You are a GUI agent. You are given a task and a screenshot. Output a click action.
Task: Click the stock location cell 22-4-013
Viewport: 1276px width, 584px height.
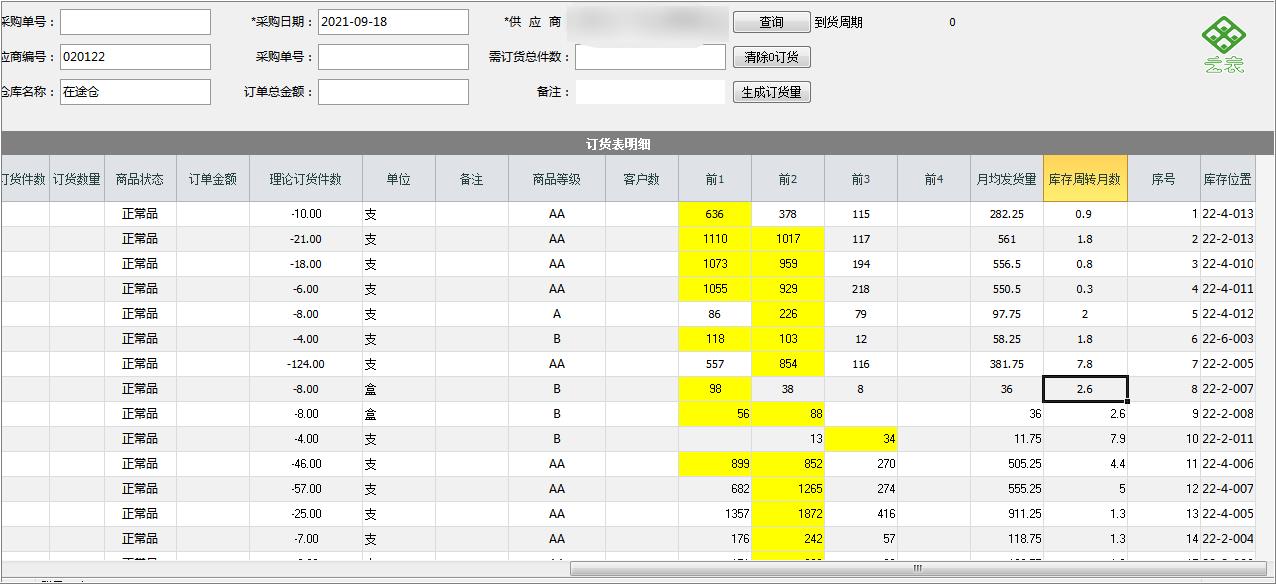click(x=1228, y=214)
